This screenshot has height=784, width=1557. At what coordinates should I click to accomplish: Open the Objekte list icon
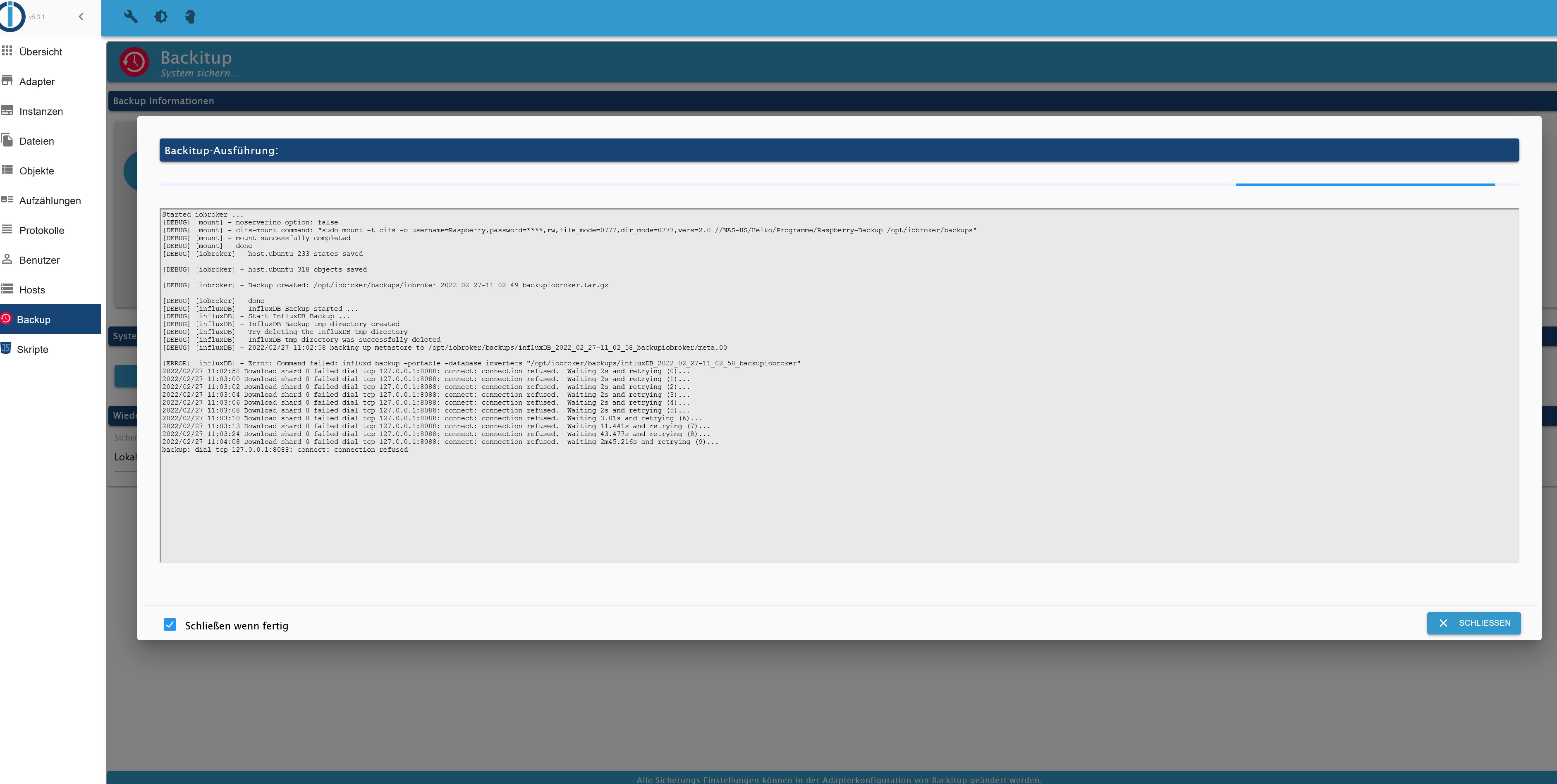[x=7, y=170]
